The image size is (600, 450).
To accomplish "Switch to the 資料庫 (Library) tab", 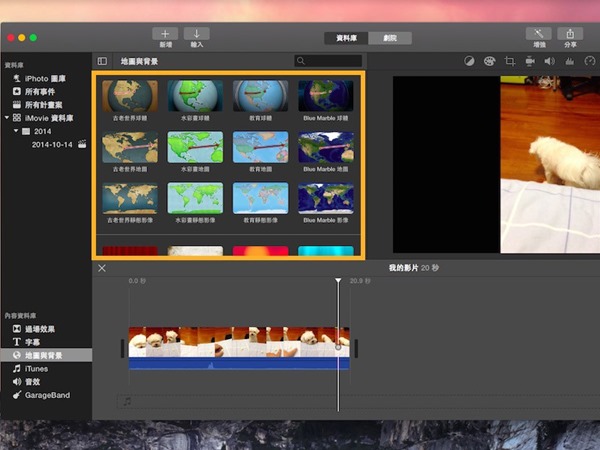I will 346,37.
